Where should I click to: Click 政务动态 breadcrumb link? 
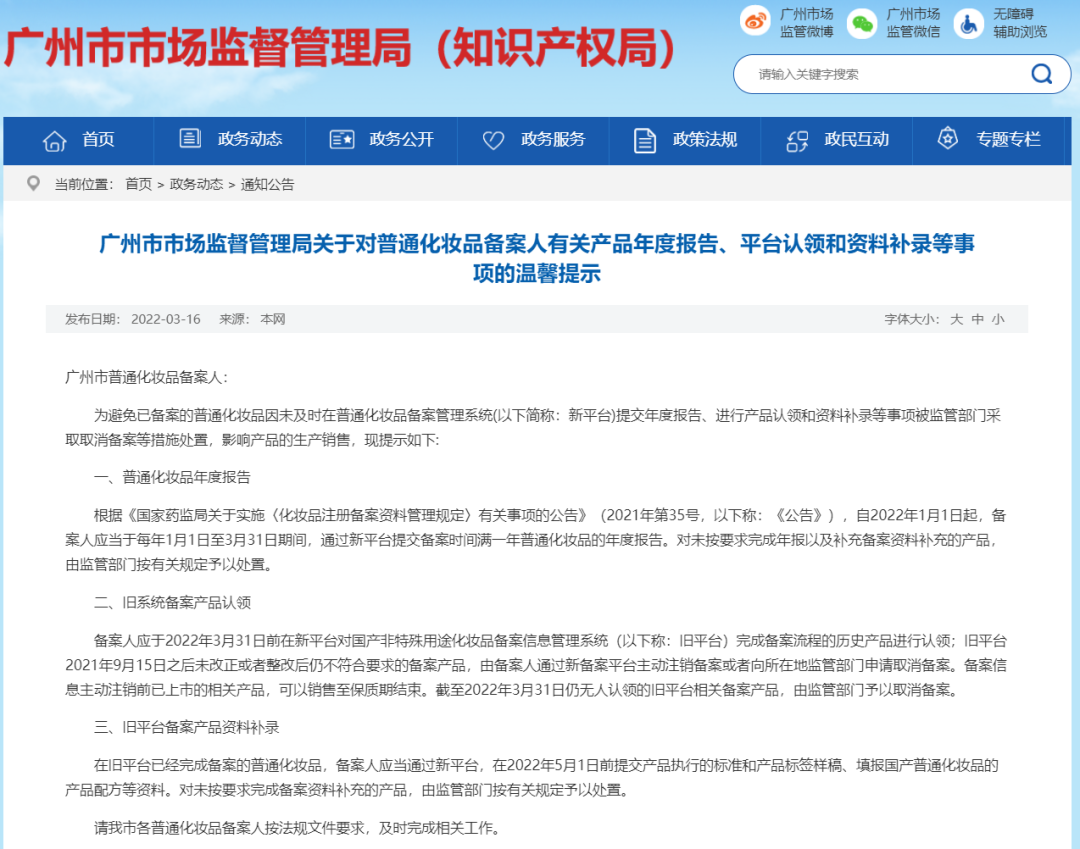pos(196,184)
